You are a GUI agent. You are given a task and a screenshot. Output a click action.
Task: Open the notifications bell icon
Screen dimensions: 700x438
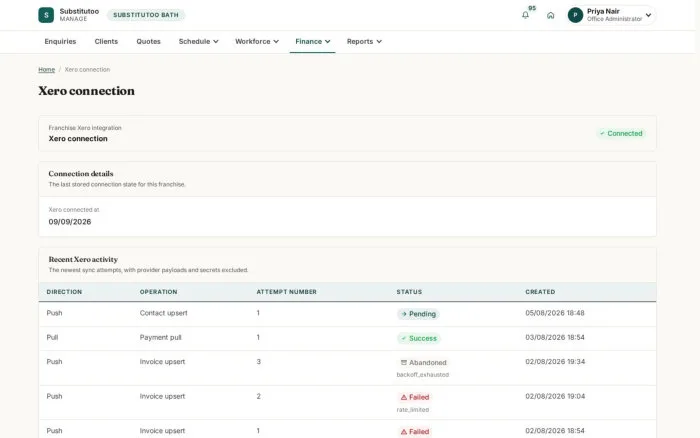(525, 15)
